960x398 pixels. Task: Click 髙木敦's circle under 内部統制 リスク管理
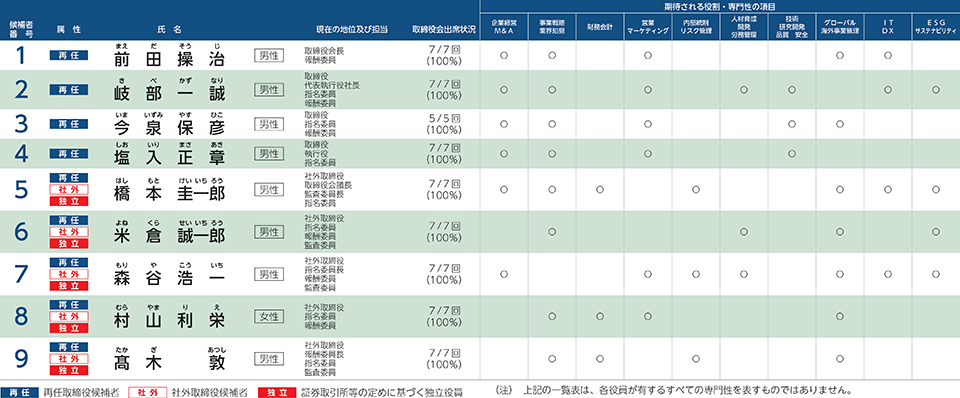696,358
